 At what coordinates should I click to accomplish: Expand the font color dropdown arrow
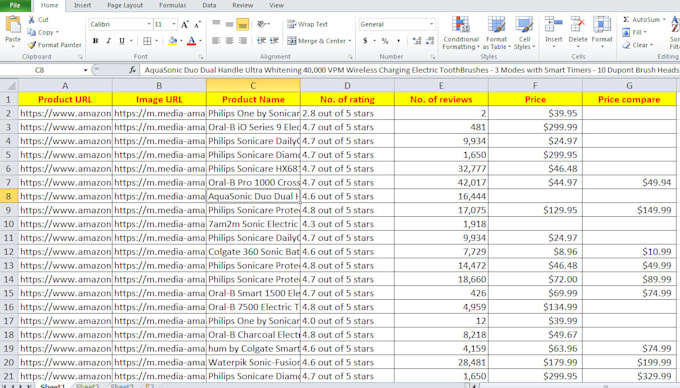[200, 41]
